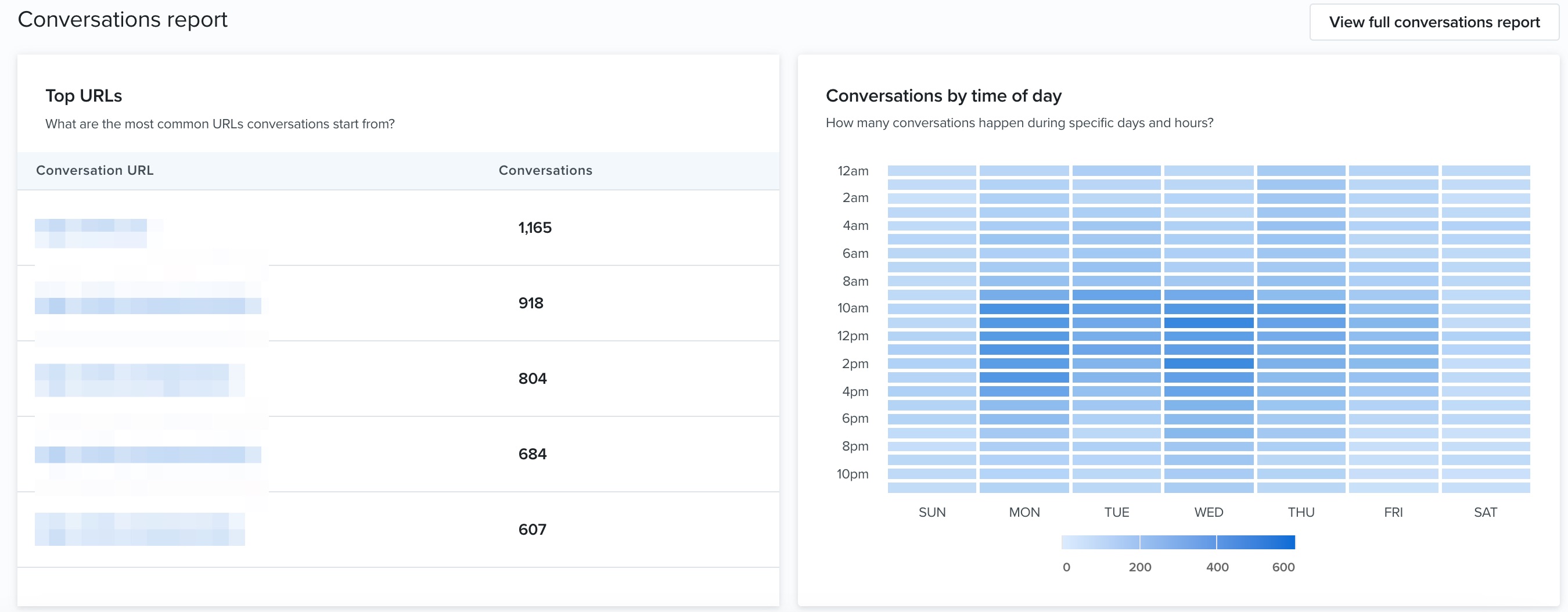1568x612 pixels.
Task: Click the 12pm hour label
Action: [853, 336]
